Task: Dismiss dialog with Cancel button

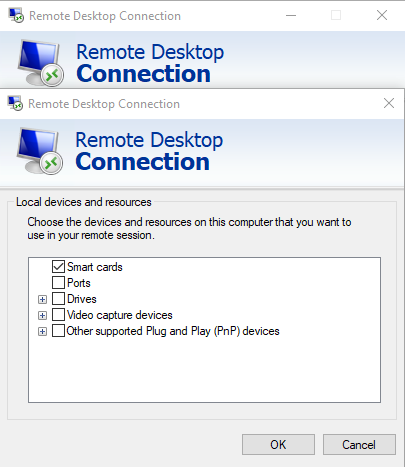Action: (359, 444)
